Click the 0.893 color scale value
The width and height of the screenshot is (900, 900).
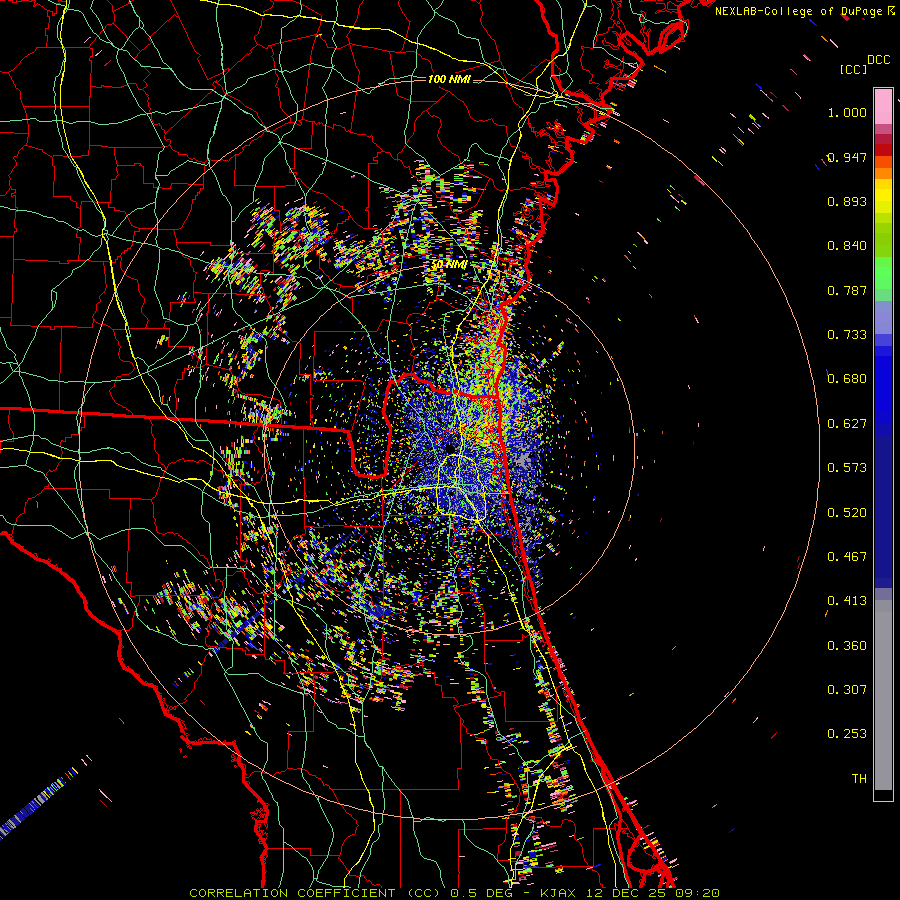[x=847, y=201]
